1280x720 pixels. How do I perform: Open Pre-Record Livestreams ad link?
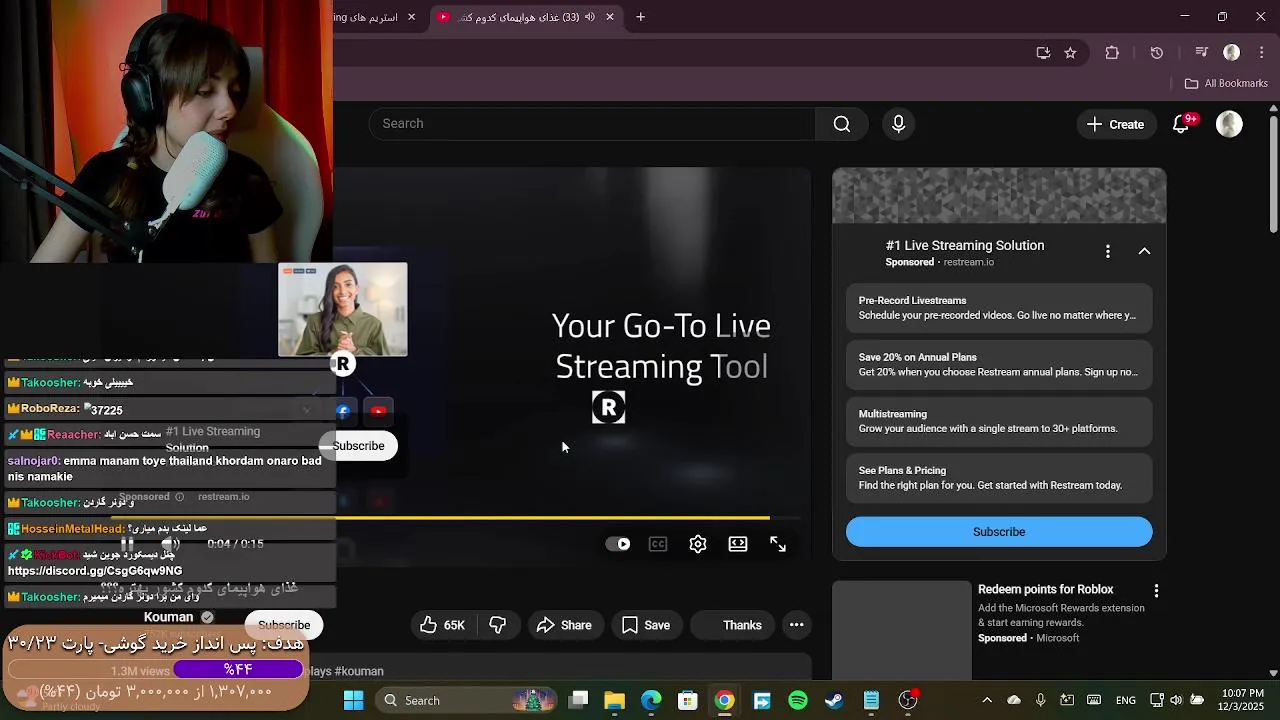click(999, 308)
